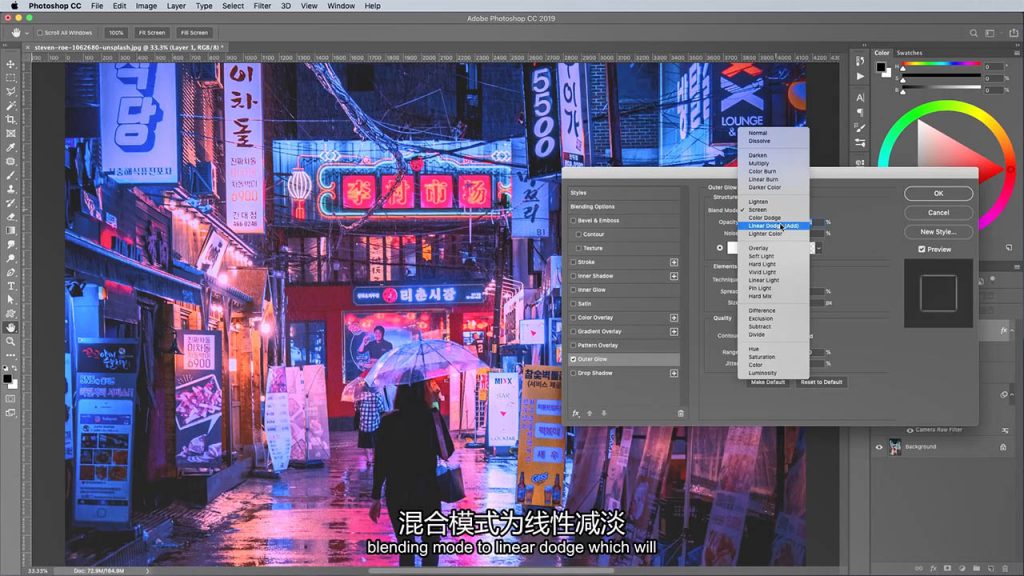The image size is (1024, 576).
Task: Select the Hand tool in toolbar
Action: pos(10,327)
